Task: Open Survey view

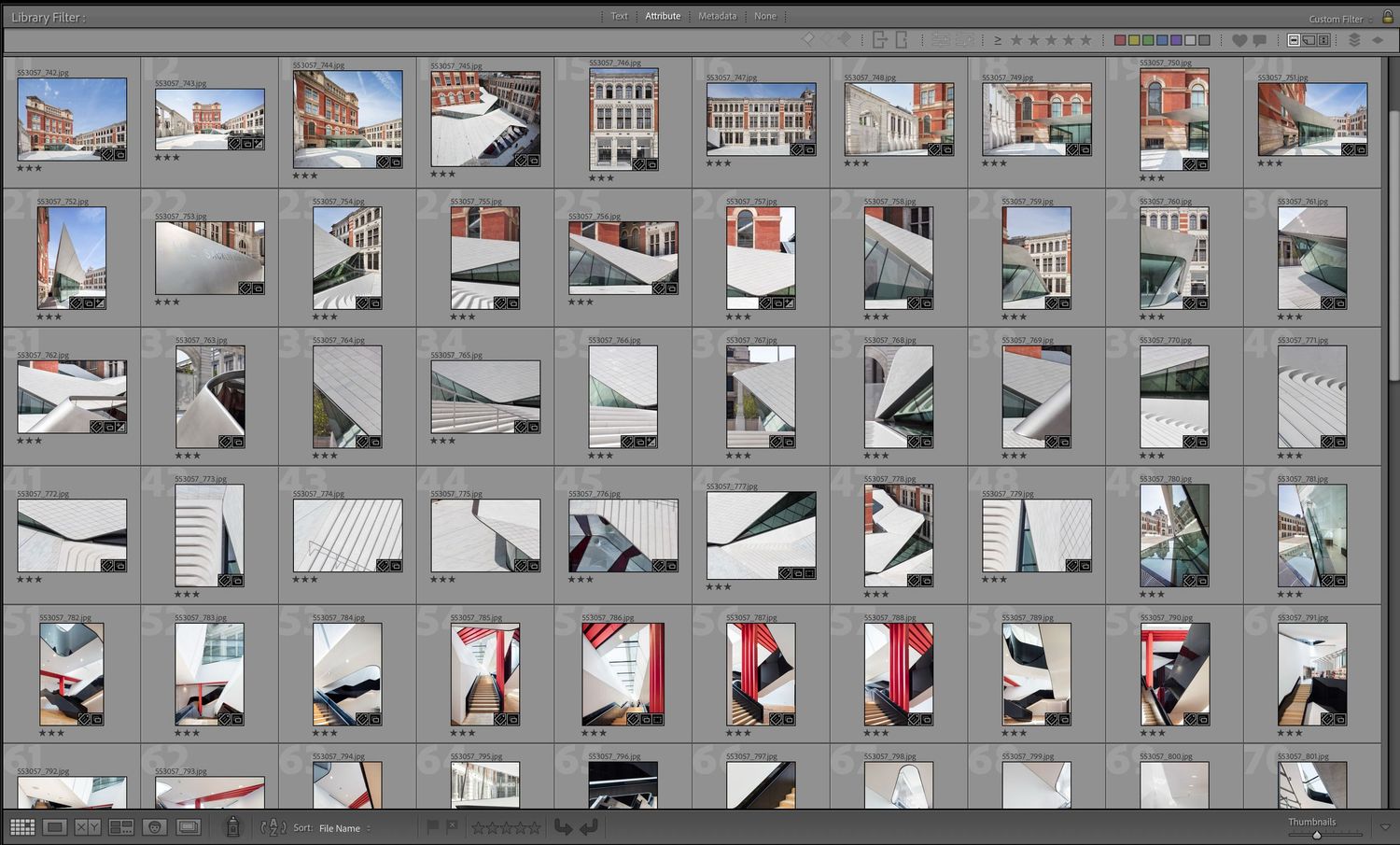Action: pos(121,827)
